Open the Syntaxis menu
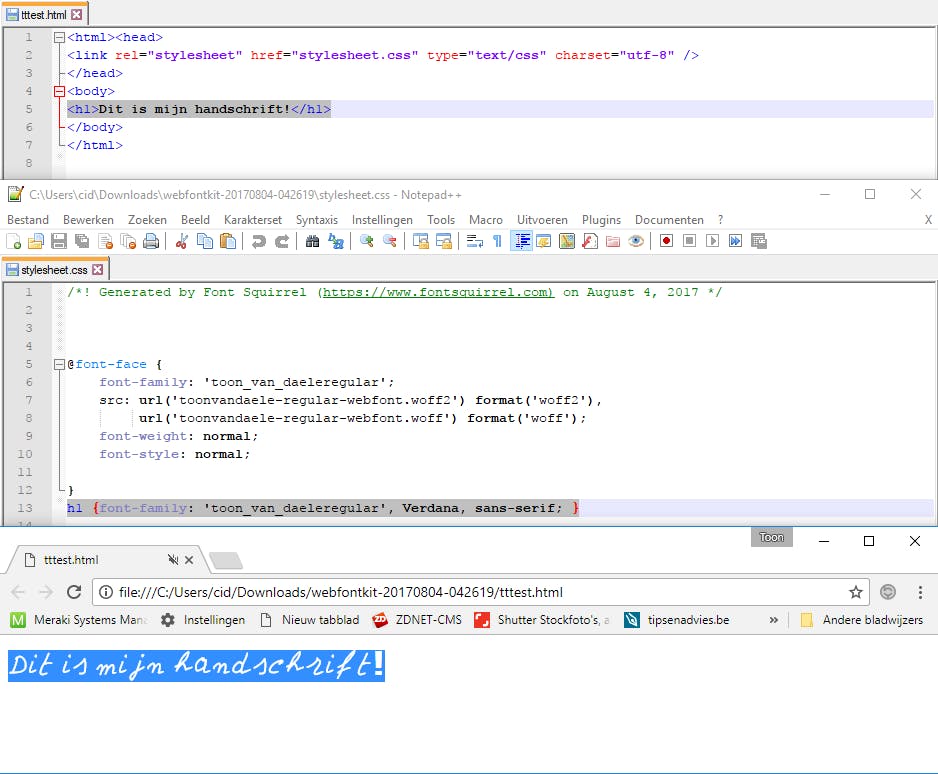 316,219
